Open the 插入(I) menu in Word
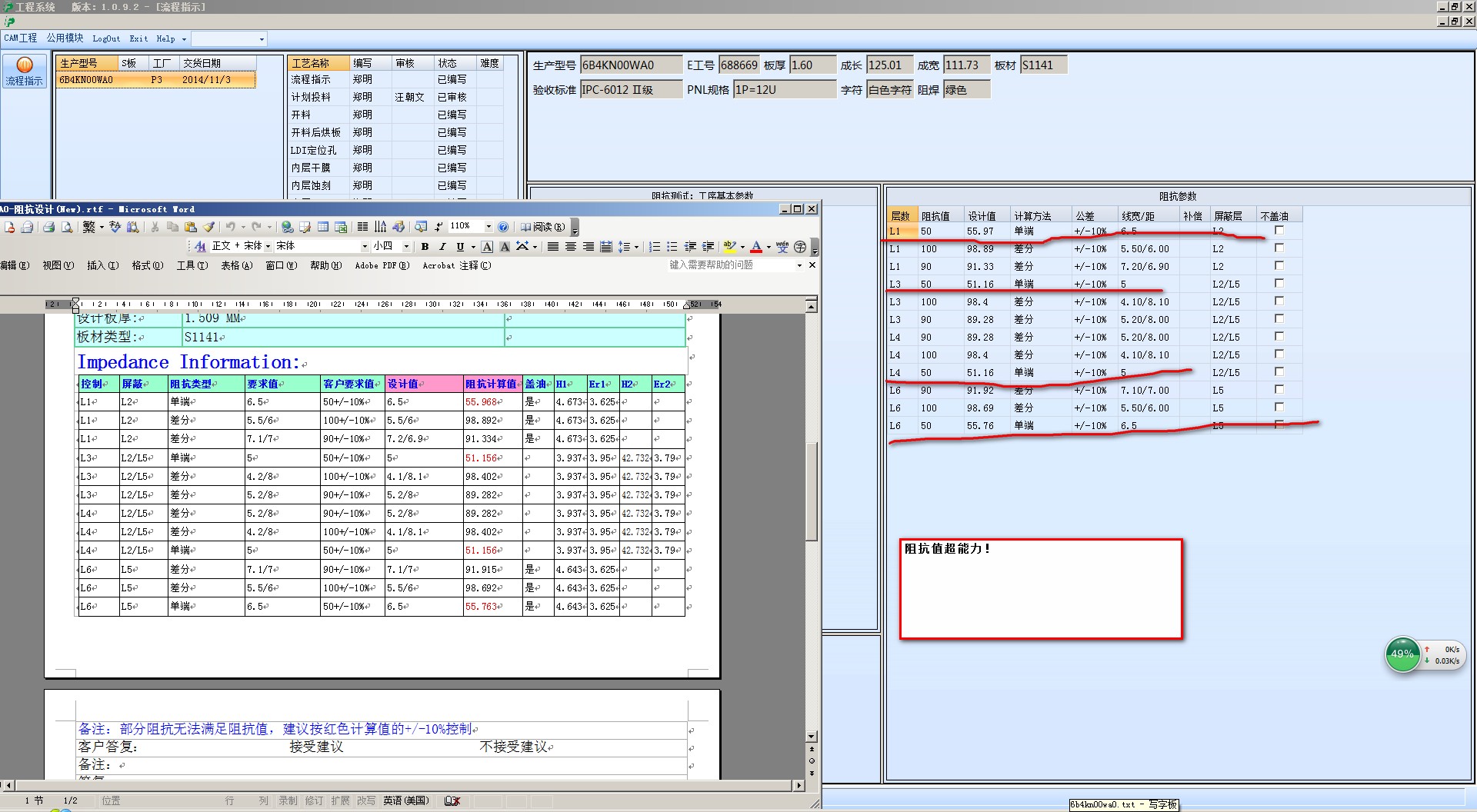 tap(102, 265)
